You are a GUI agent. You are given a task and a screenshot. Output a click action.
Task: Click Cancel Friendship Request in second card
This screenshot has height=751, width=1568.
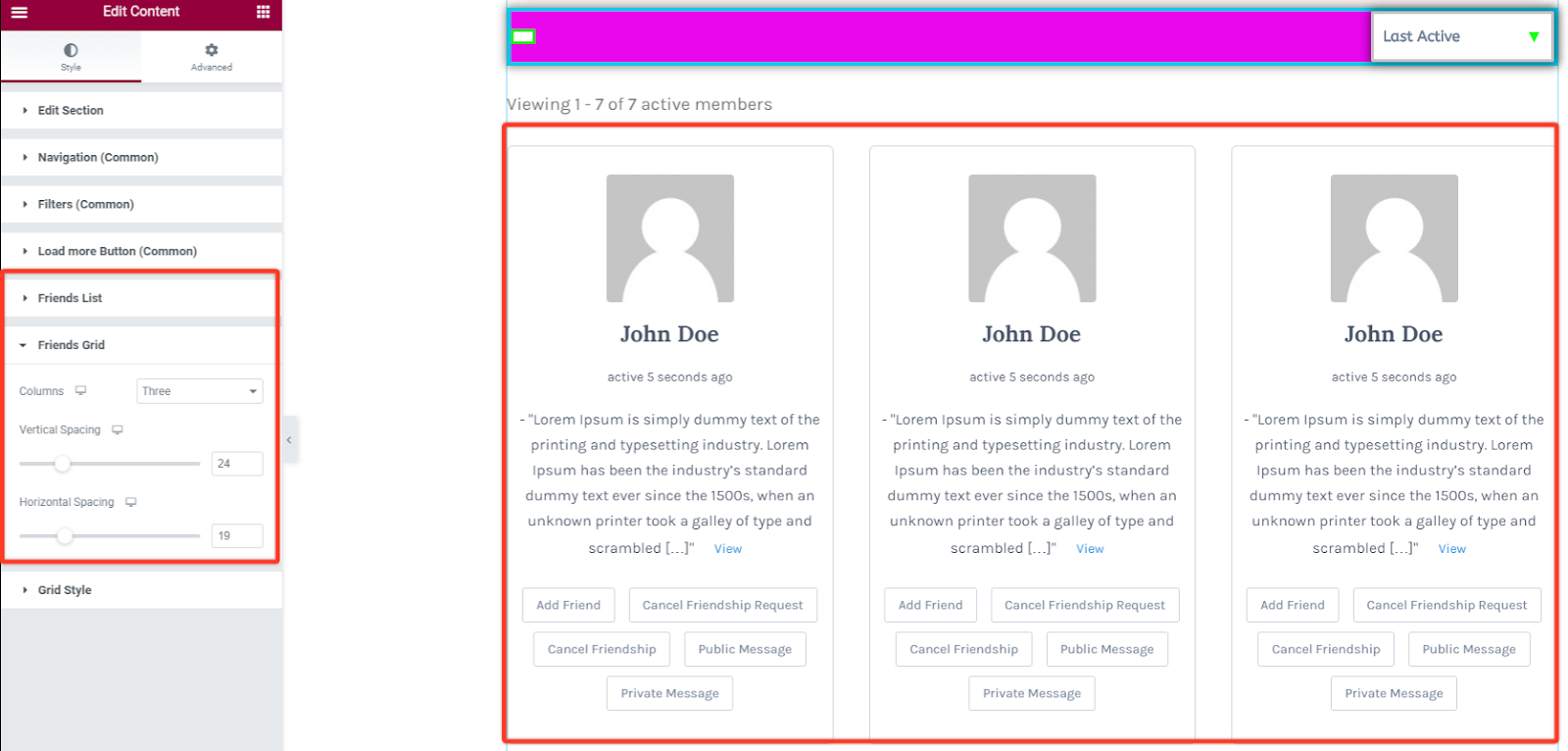click(x=1085, y=605)
